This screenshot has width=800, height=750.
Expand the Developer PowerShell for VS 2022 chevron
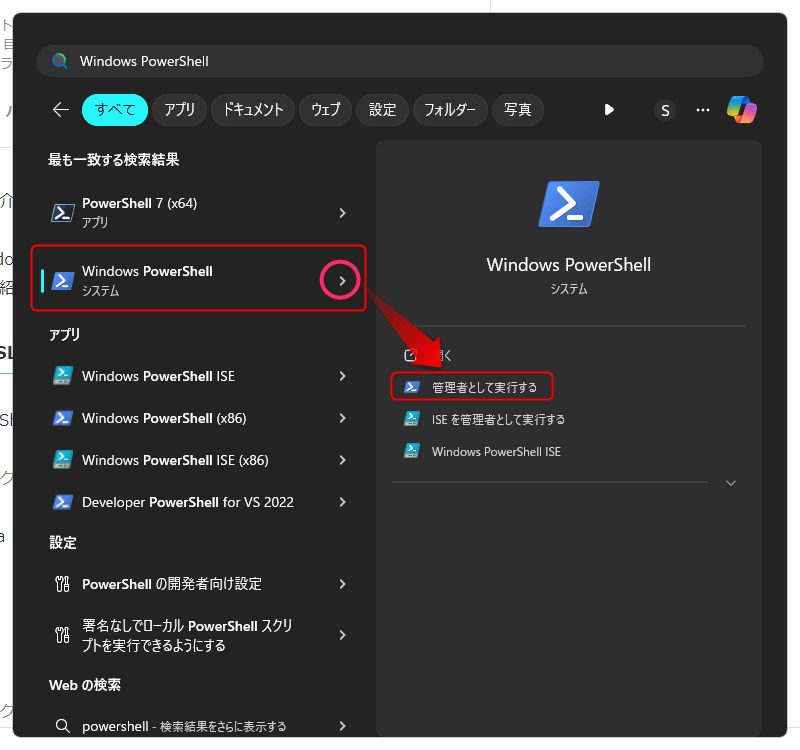pos(342,503)
